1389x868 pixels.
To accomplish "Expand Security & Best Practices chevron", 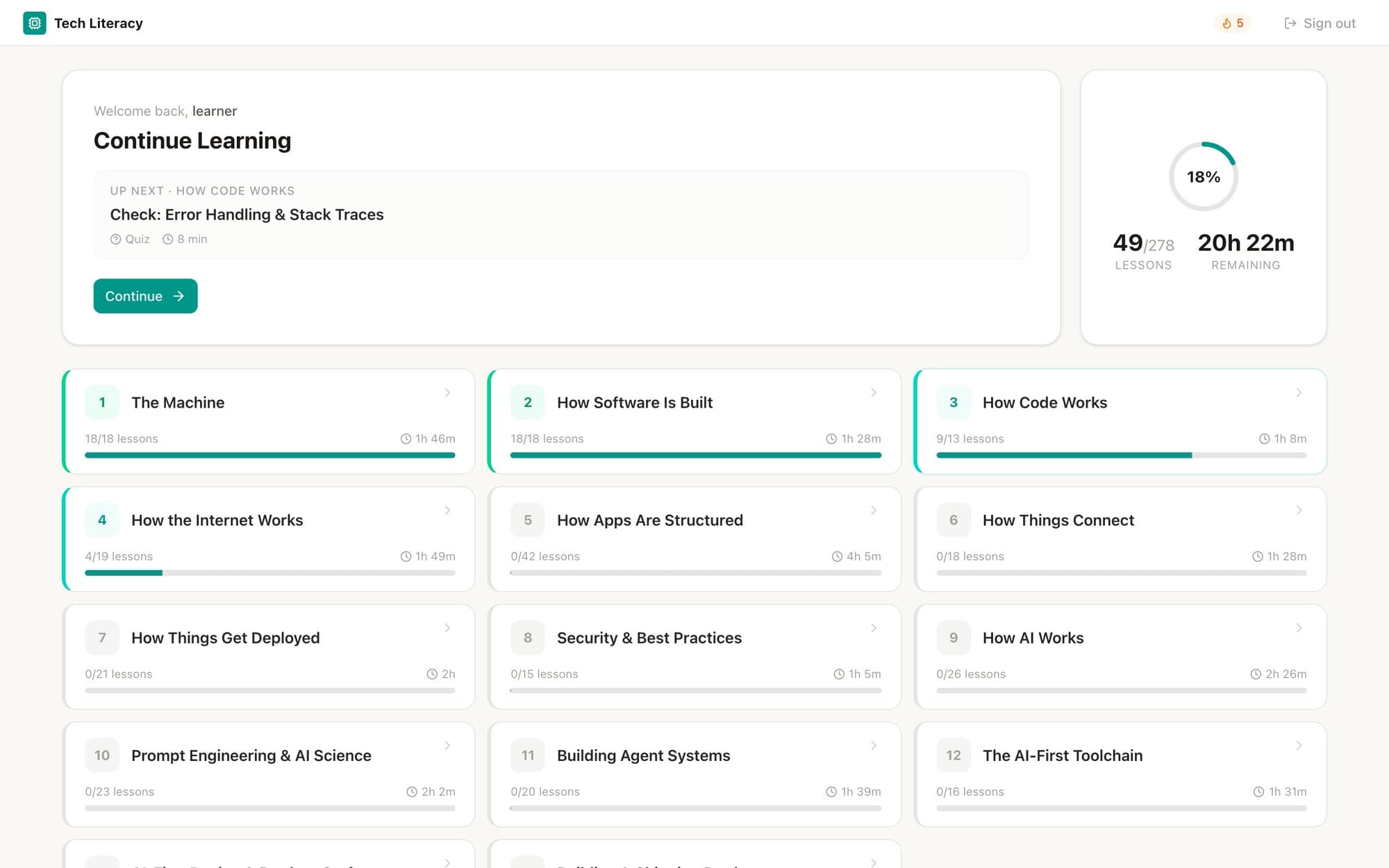I will 873,628.
